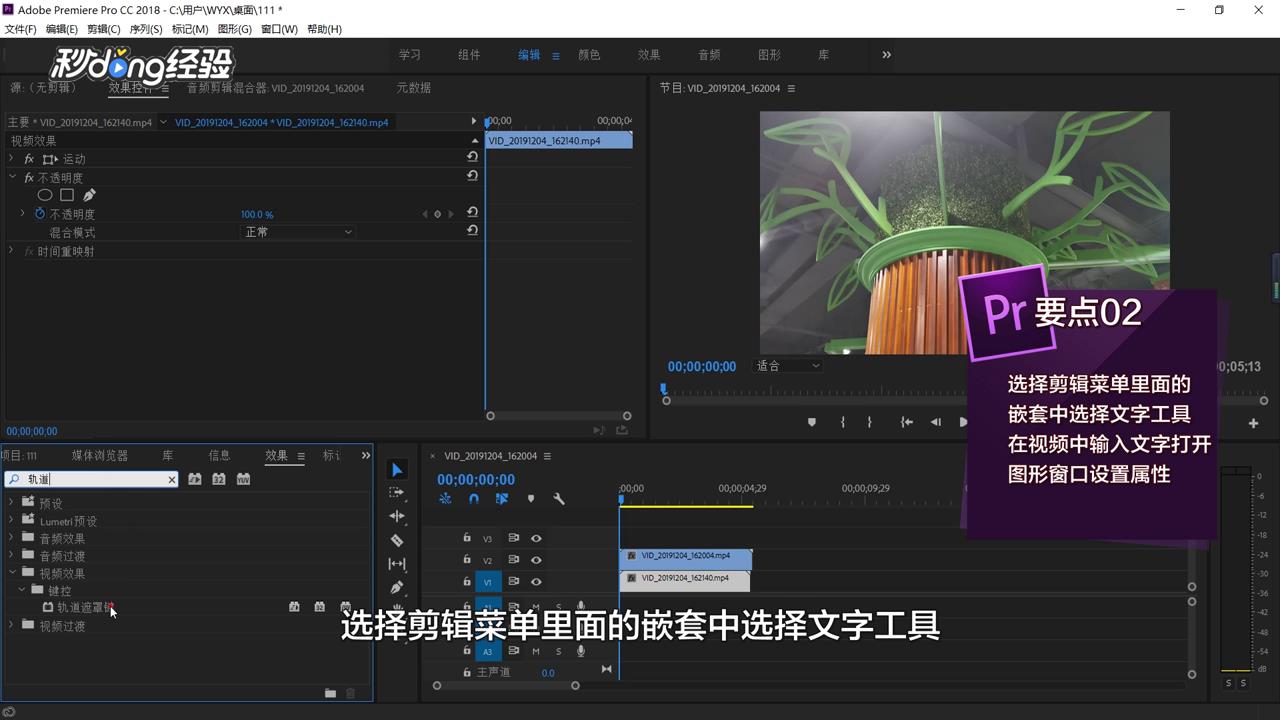Toggle sync lock for track V1
Screen dimensions: 1280x720
point(513,582)
